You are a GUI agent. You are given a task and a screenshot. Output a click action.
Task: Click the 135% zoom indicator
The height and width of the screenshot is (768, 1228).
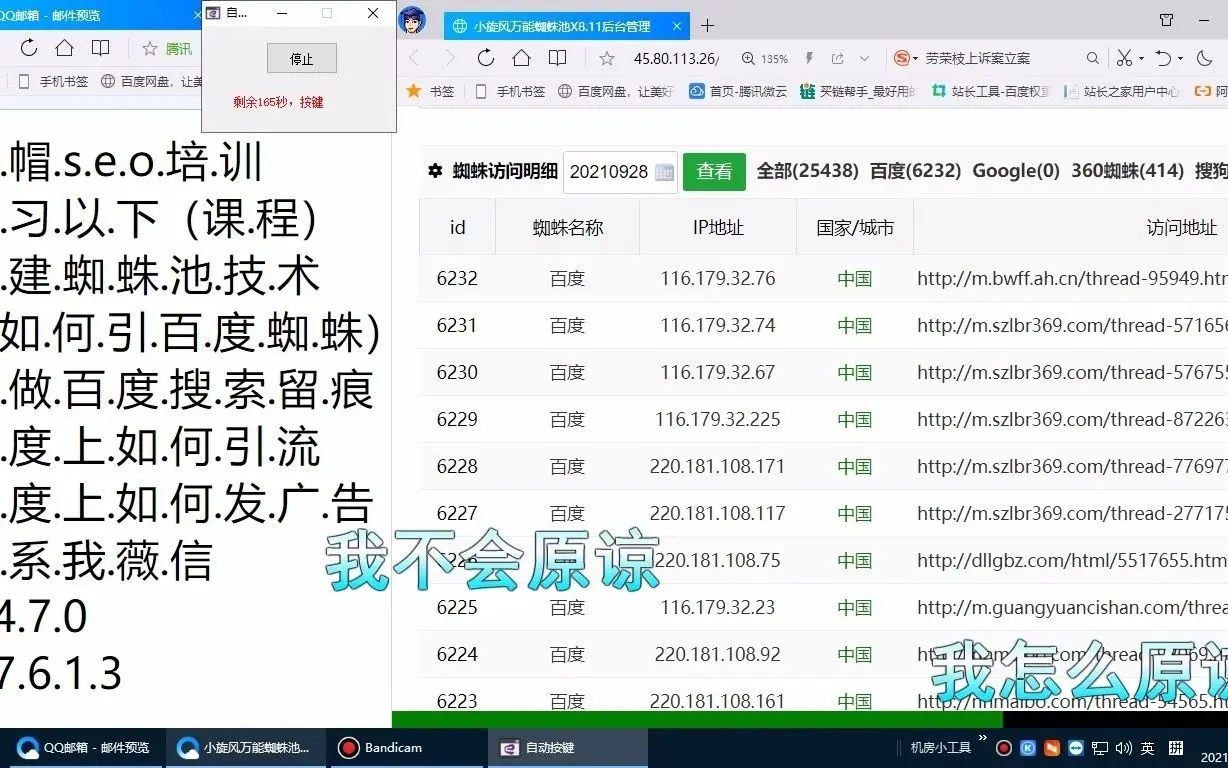[x=766, y=59]
